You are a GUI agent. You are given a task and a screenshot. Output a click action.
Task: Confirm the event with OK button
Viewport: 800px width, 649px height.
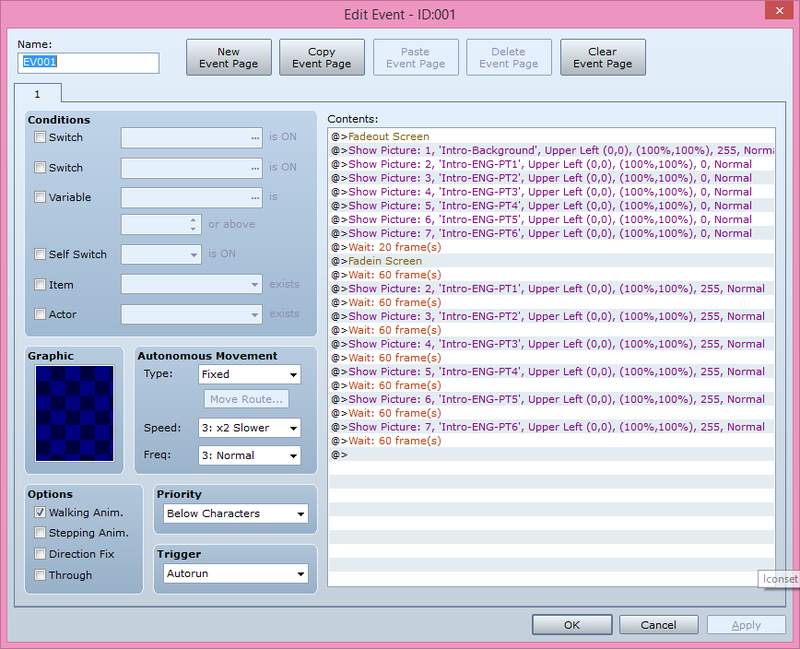click(571, 625)
